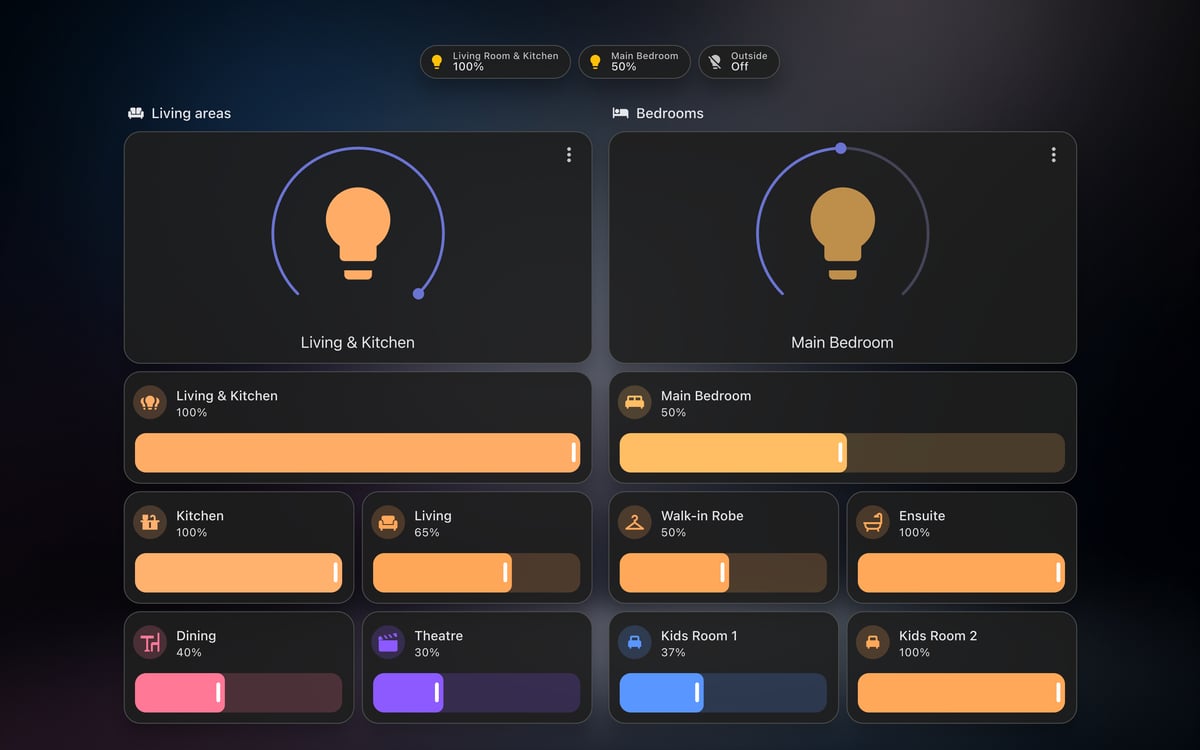
Task: Click the circular dial handle on Main Bedroom
Action: [841, 148]
